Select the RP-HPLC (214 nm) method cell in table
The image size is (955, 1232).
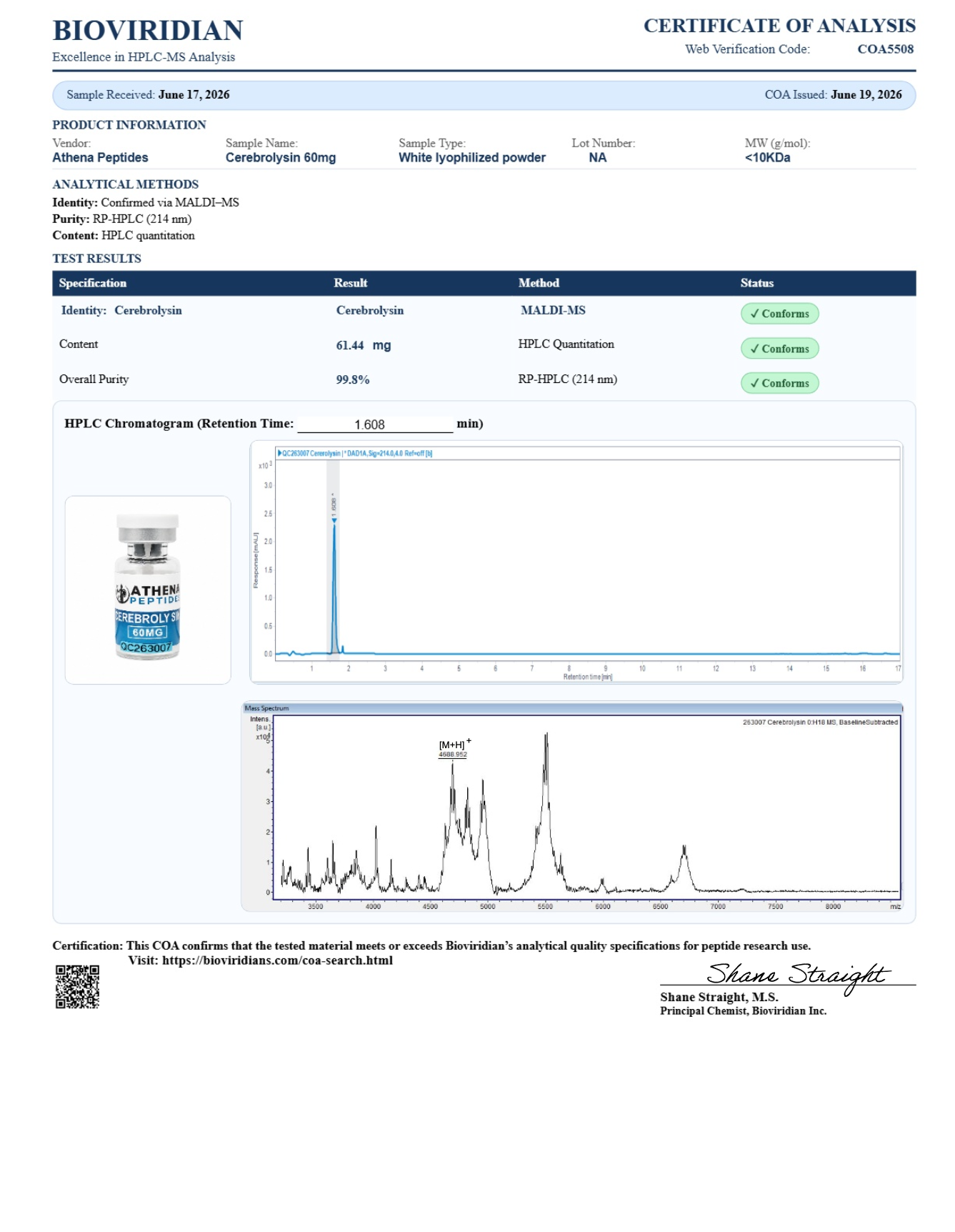568,379
